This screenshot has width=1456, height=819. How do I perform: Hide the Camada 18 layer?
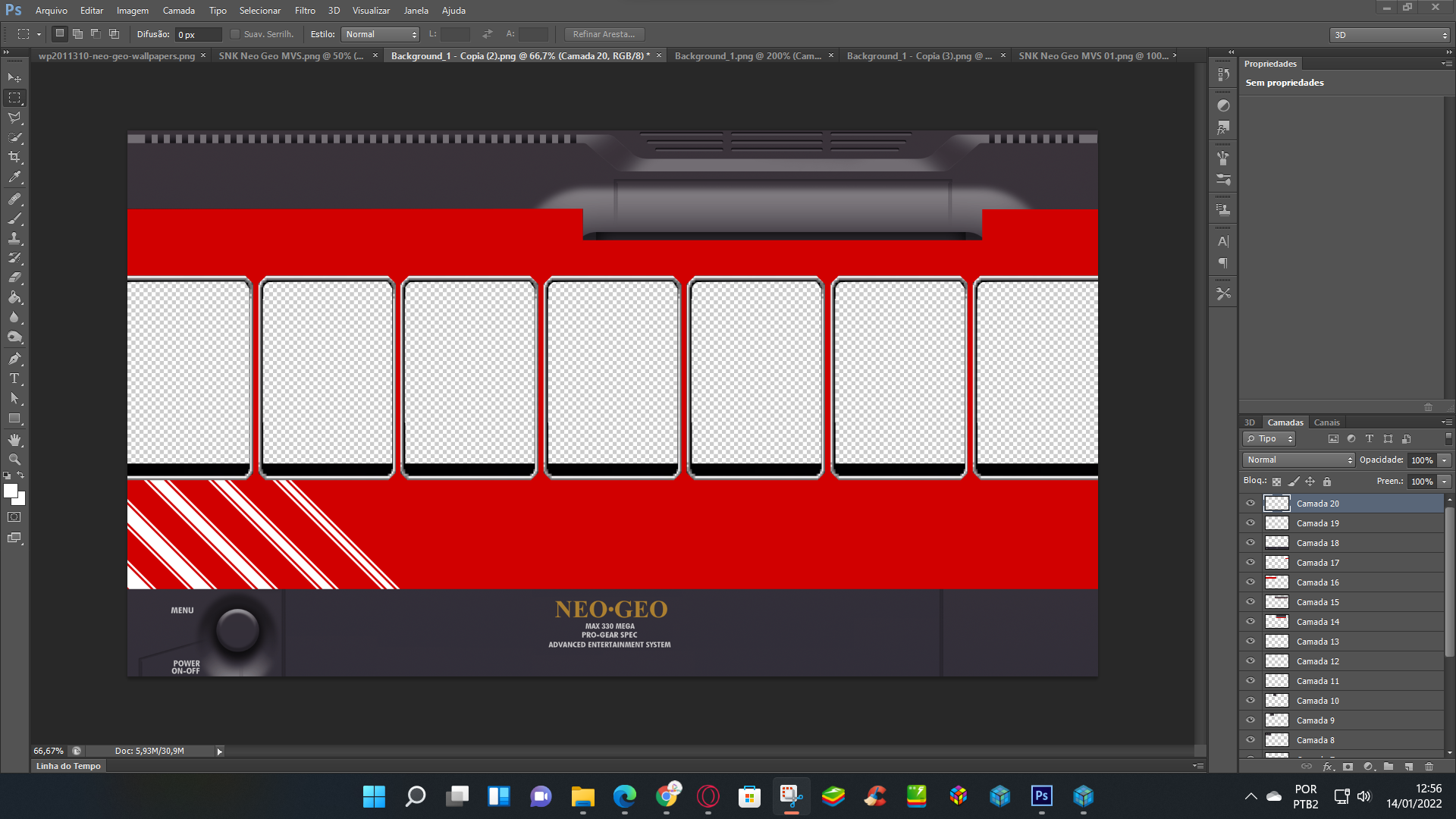point(1250,542)
